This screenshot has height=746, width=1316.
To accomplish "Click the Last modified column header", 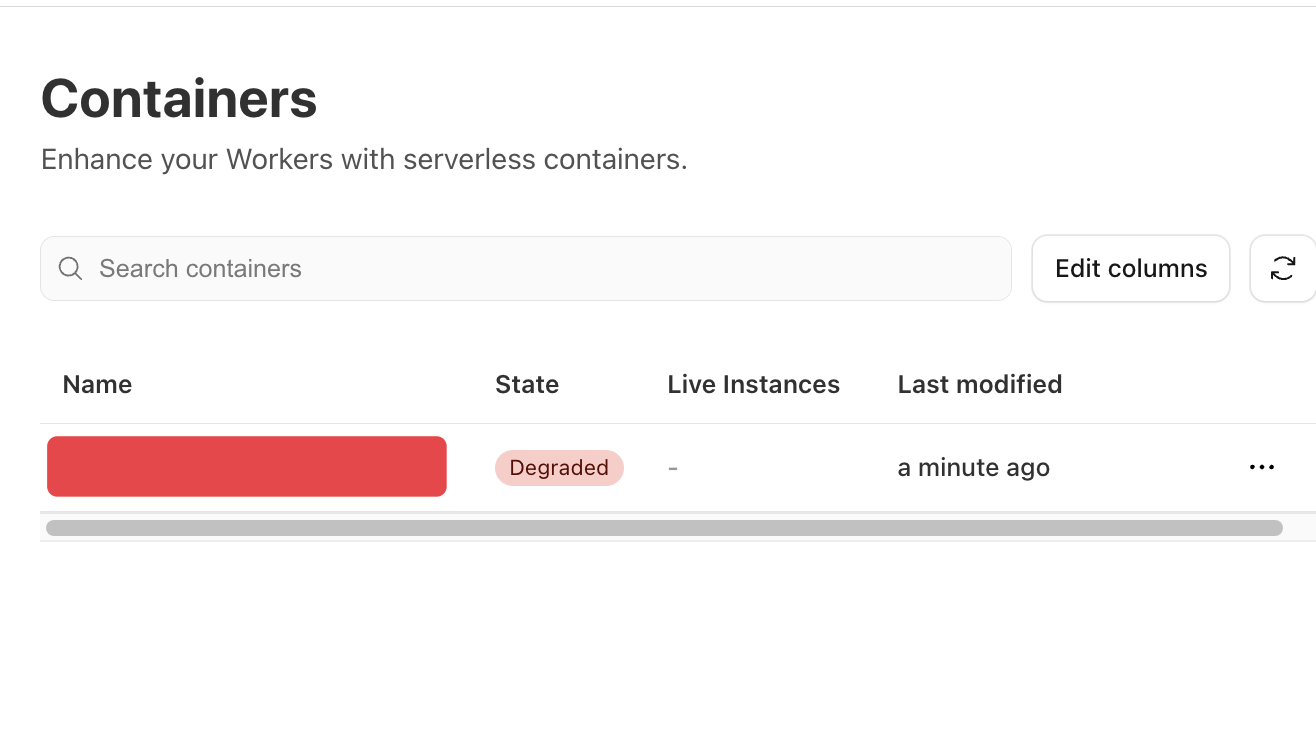I will (979, 385).
